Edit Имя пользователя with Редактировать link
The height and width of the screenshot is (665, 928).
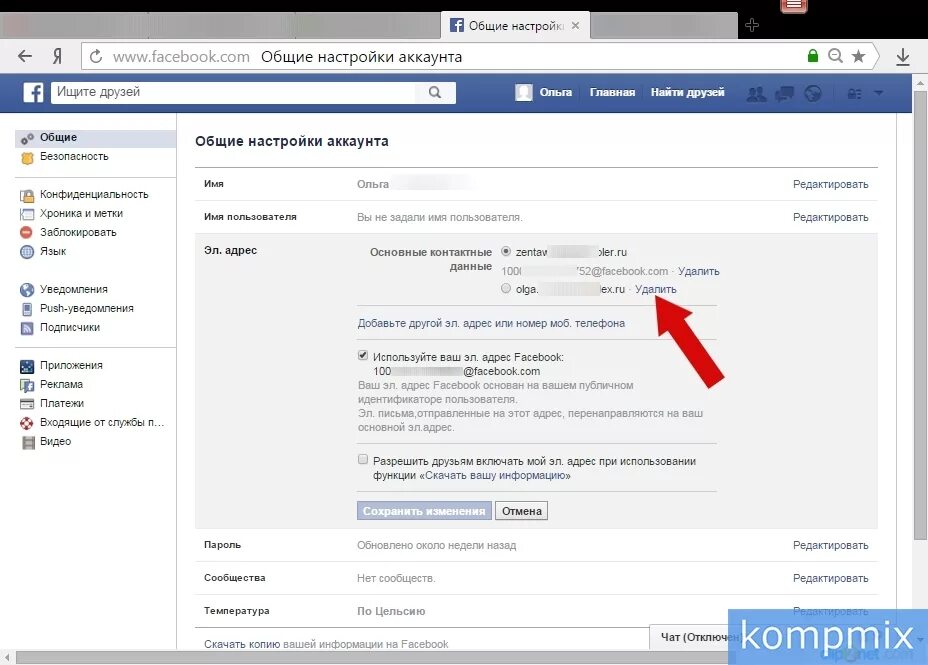(x=830, y=217)
